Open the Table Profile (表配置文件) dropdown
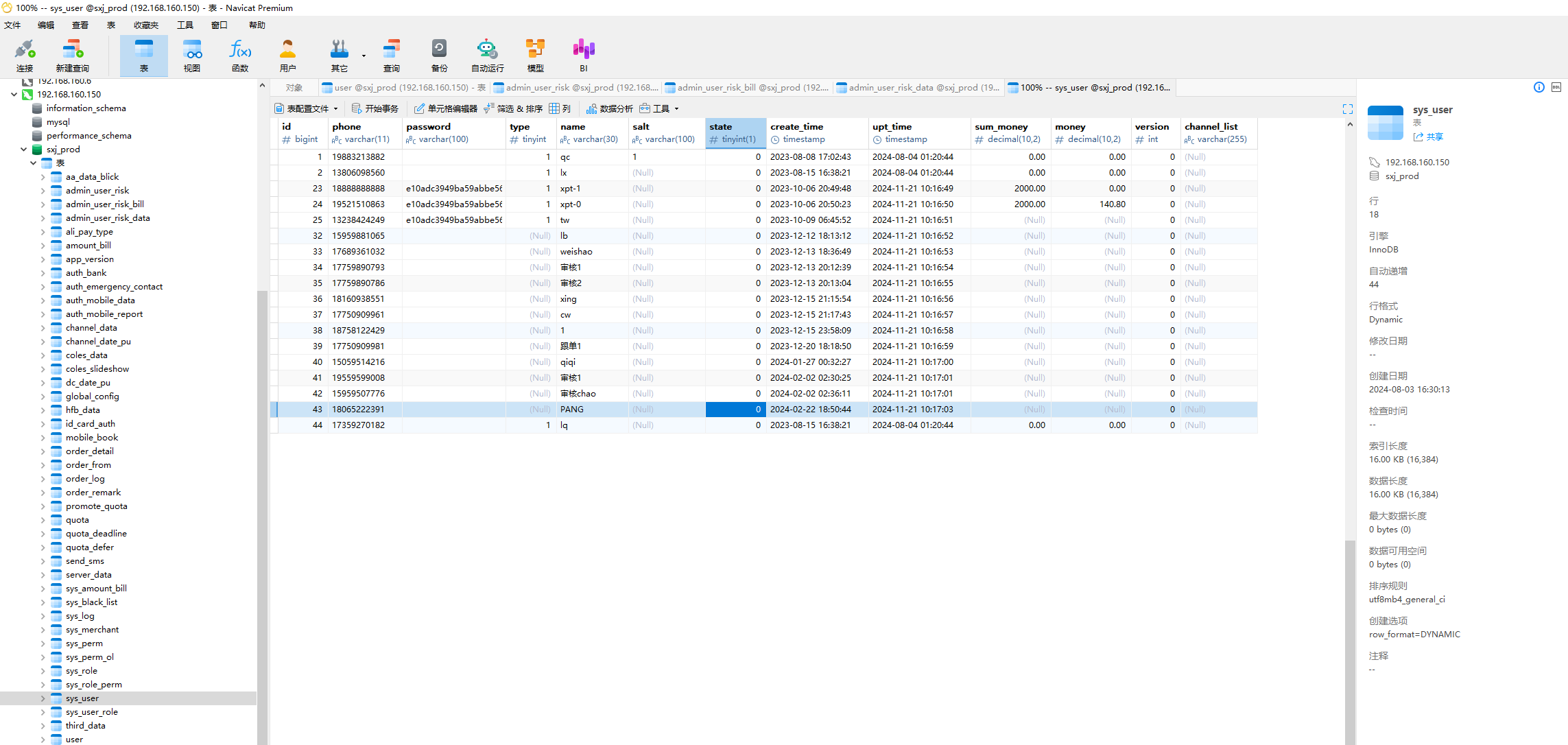Viewport: 1568px width, 745px height. (307, 108)
